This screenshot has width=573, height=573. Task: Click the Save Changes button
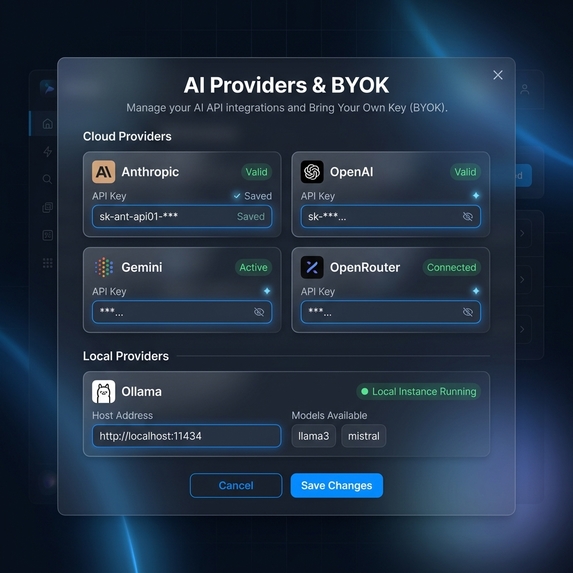tap(337, 485)
